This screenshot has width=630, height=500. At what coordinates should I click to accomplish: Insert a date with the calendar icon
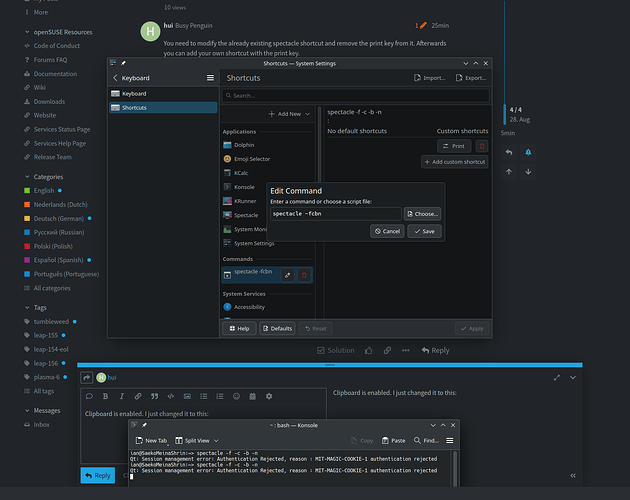(x=252, y=396)
